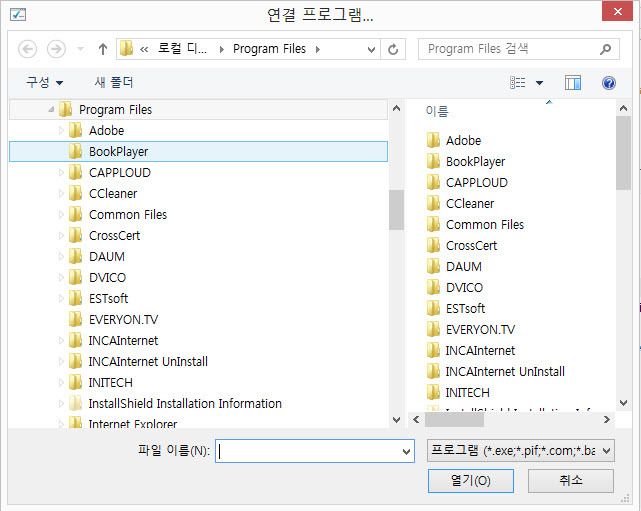Go back with the left arrow button

[x=27, y=49]
